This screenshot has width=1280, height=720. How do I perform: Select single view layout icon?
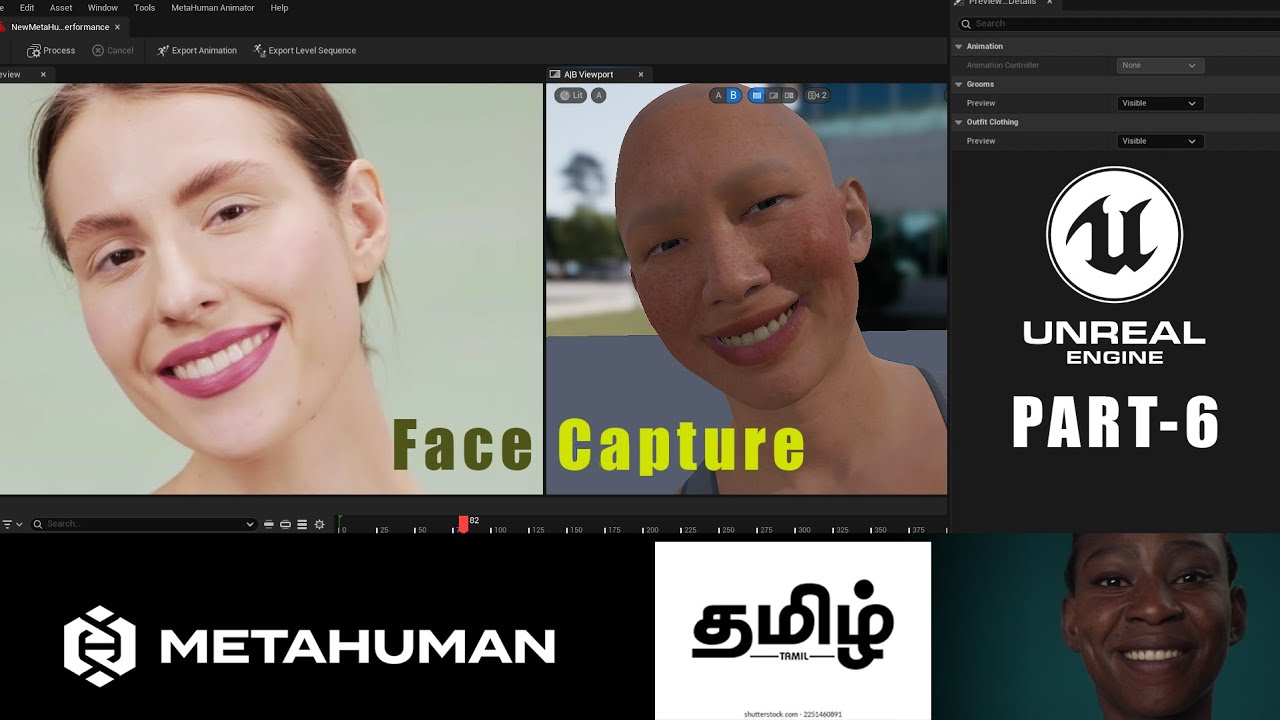[x=757, y=95]
